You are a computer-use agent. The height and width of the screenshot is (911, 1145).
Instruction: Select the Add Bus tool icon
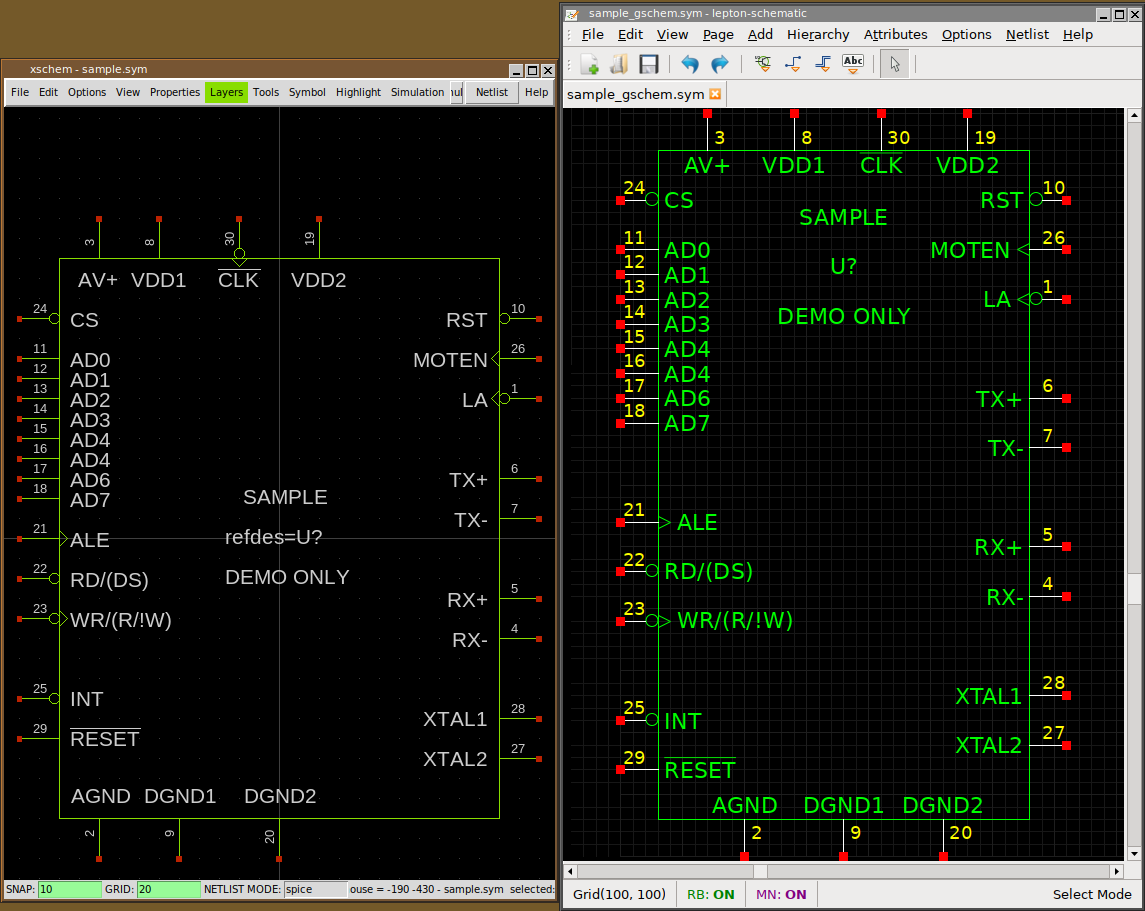click(x=823, y=65)
